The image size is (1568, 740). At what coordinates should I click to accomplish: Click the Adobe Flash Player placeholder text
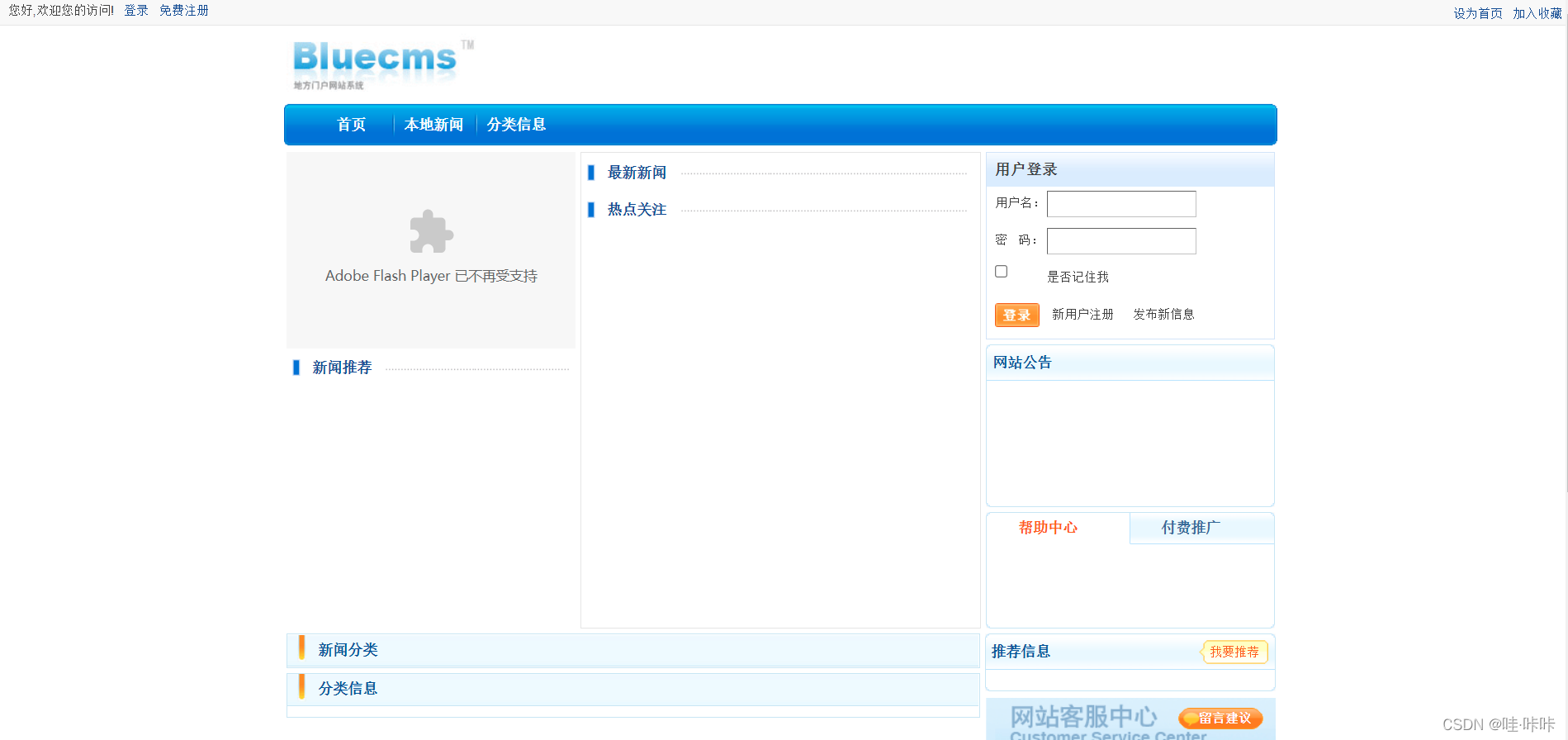tap(431, 276)
